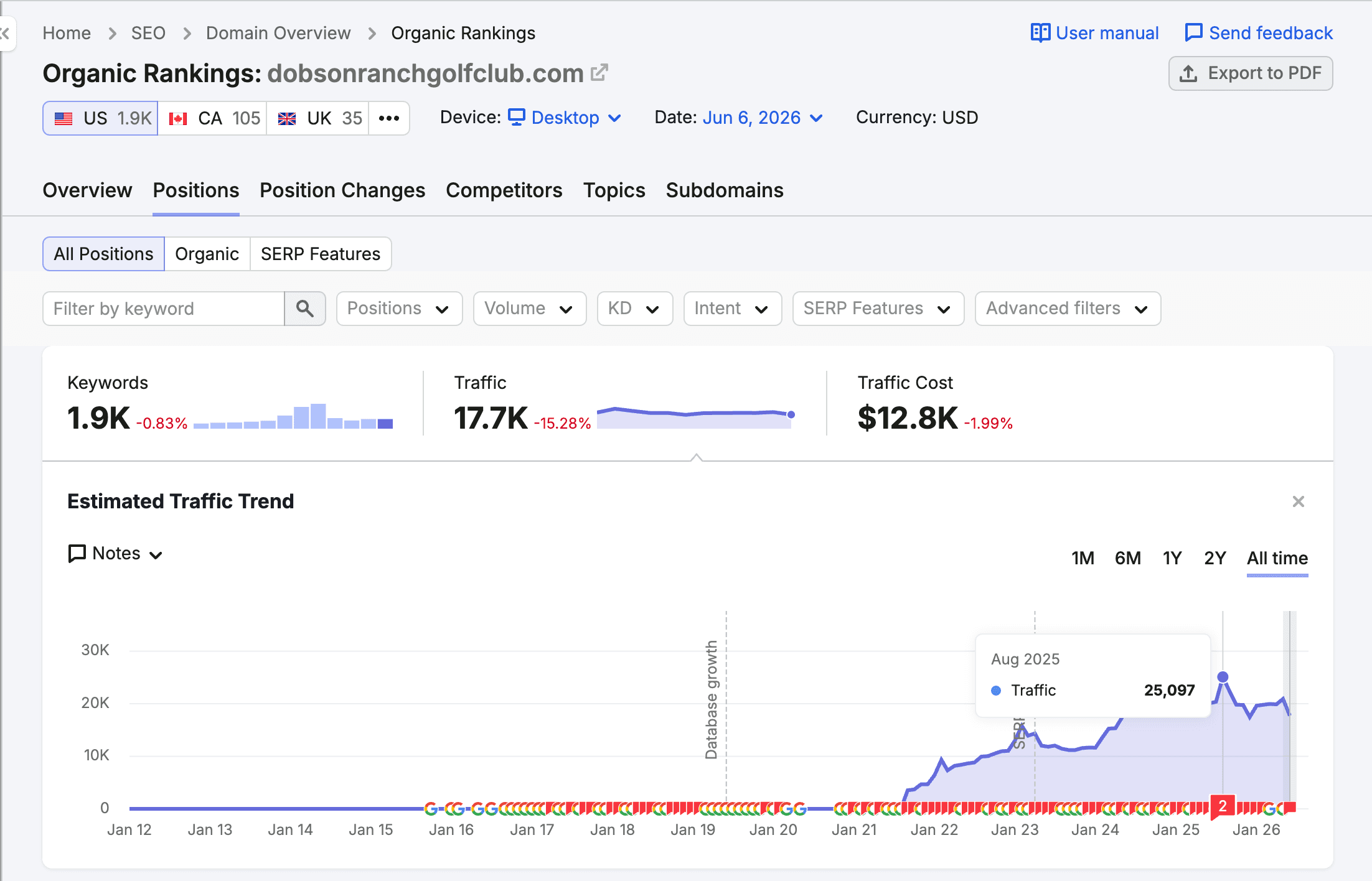Open the Overview tab
The height and width of the screenshot is (881, 1372).
87,190
